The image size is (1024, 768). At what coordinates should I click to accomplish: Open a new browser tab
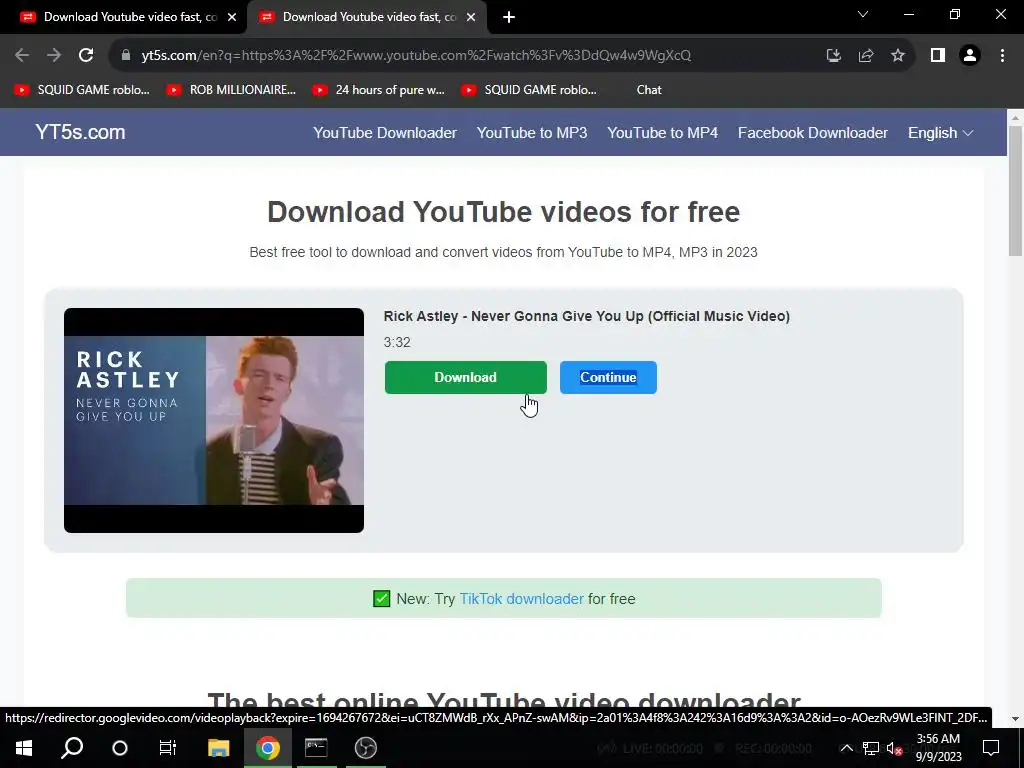[x=509, y=17]
